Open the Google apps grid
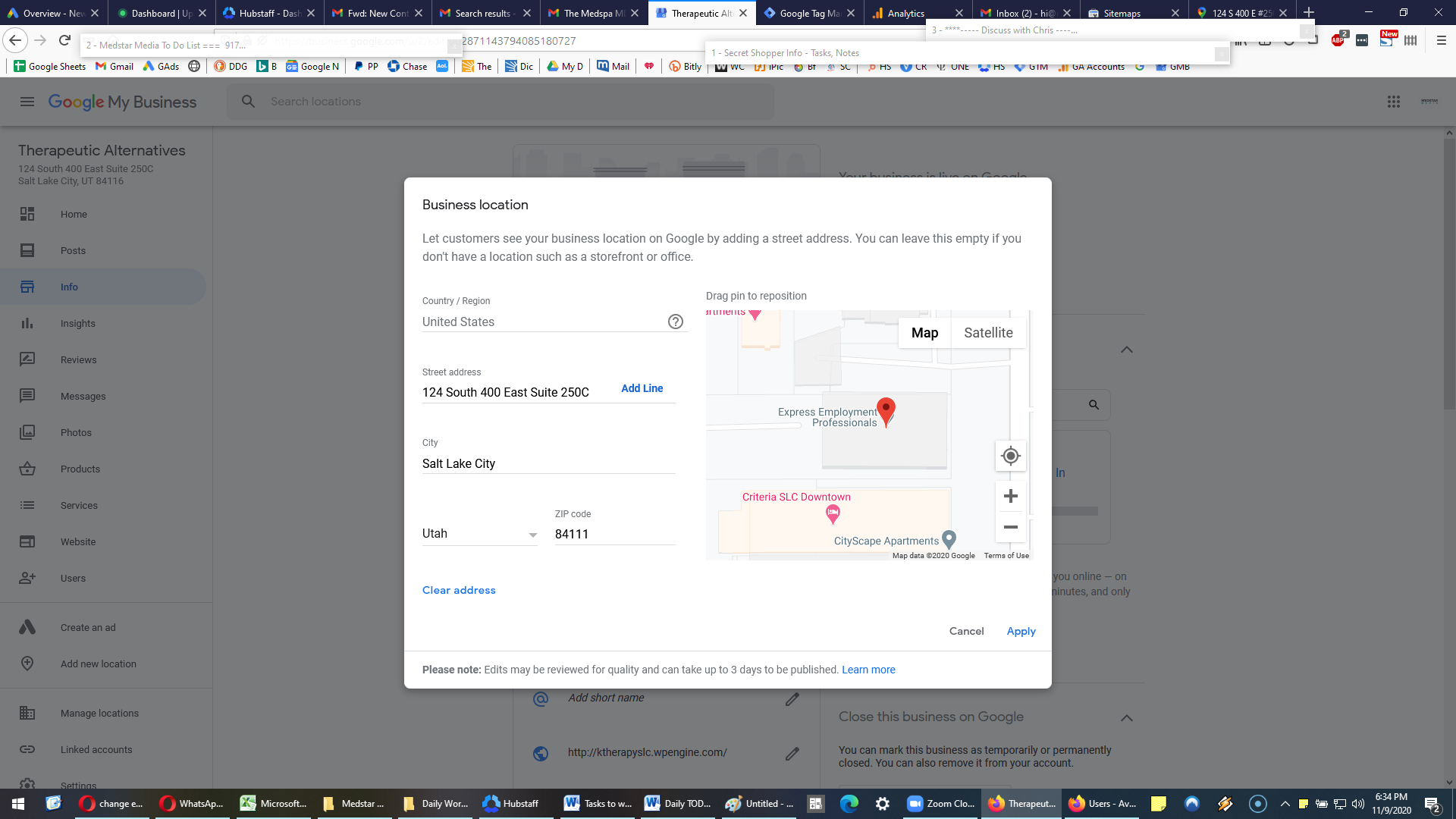 (1393, 102)
